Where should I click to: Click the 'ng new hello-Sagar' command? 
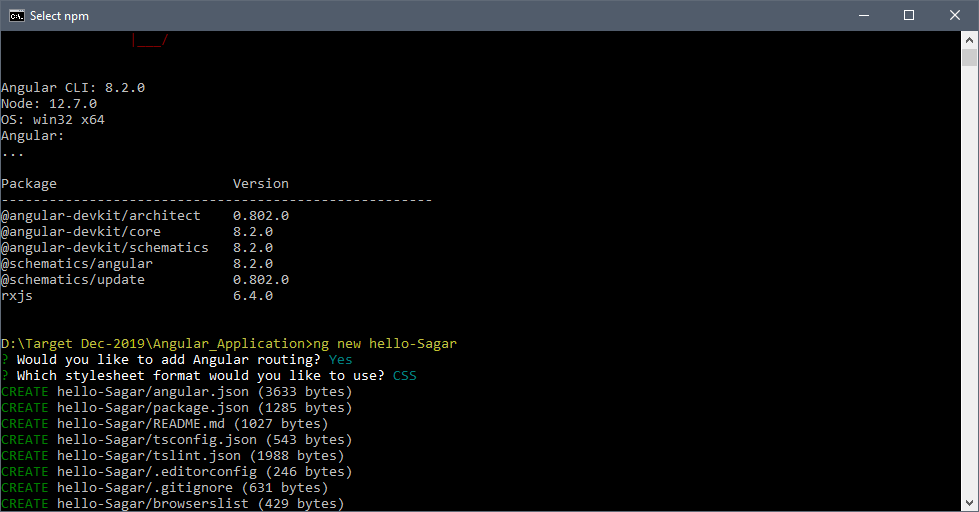(385, 344)
